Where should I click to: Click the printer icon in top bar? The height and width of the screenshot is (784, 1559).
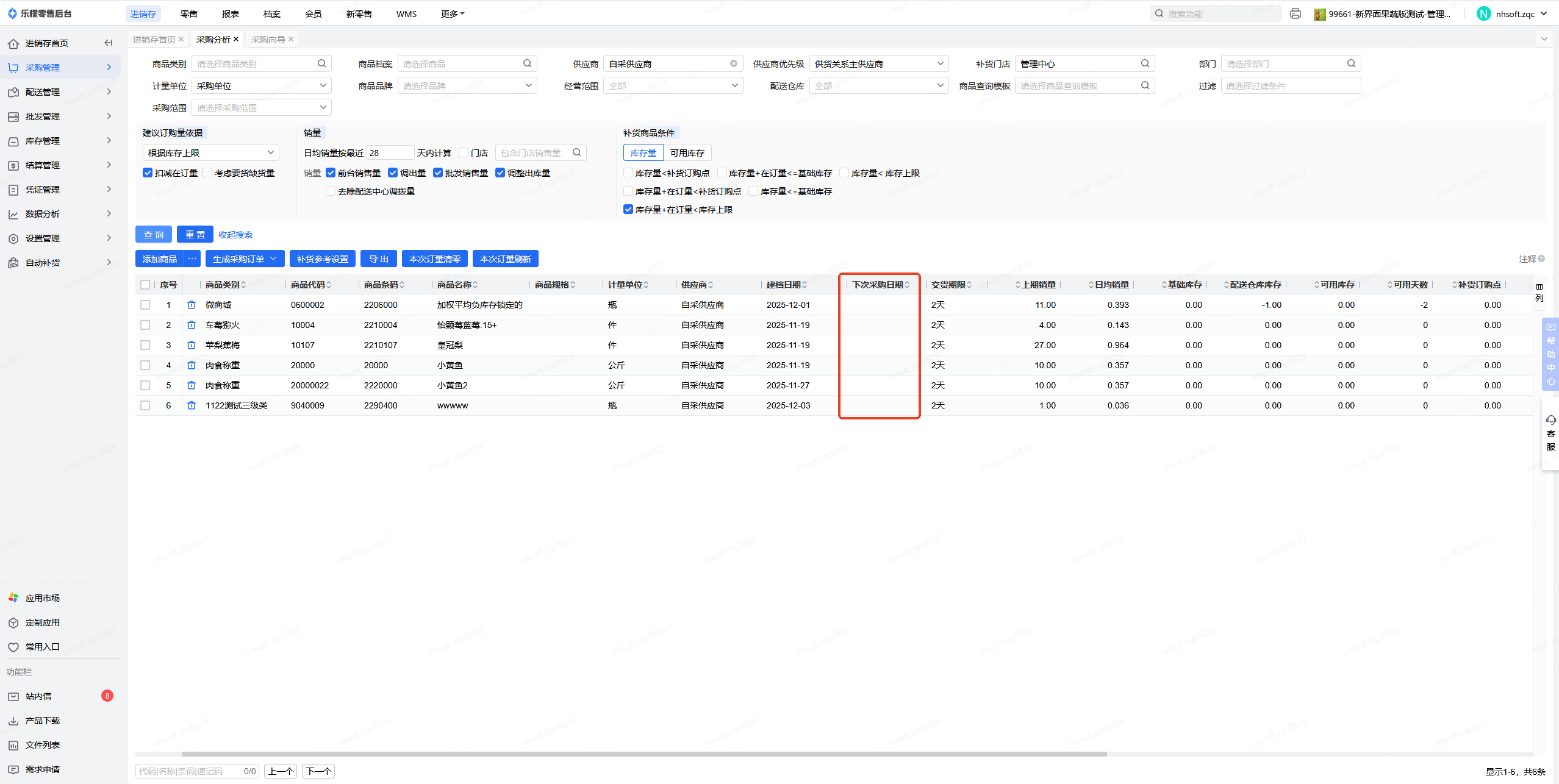point(1296,13)
